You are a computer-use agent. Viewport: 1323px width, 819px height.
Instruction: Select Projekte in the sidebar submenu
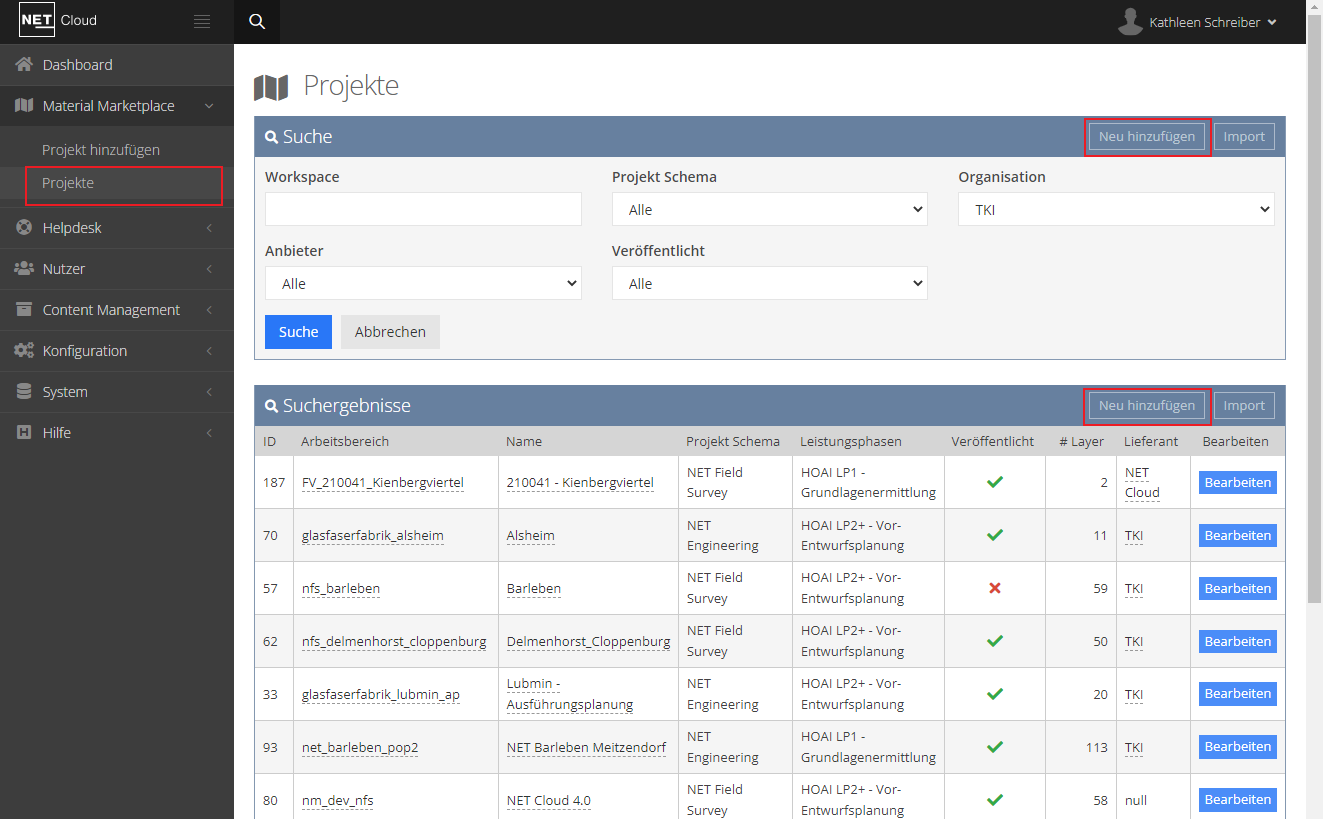click(x=68, y=183)
